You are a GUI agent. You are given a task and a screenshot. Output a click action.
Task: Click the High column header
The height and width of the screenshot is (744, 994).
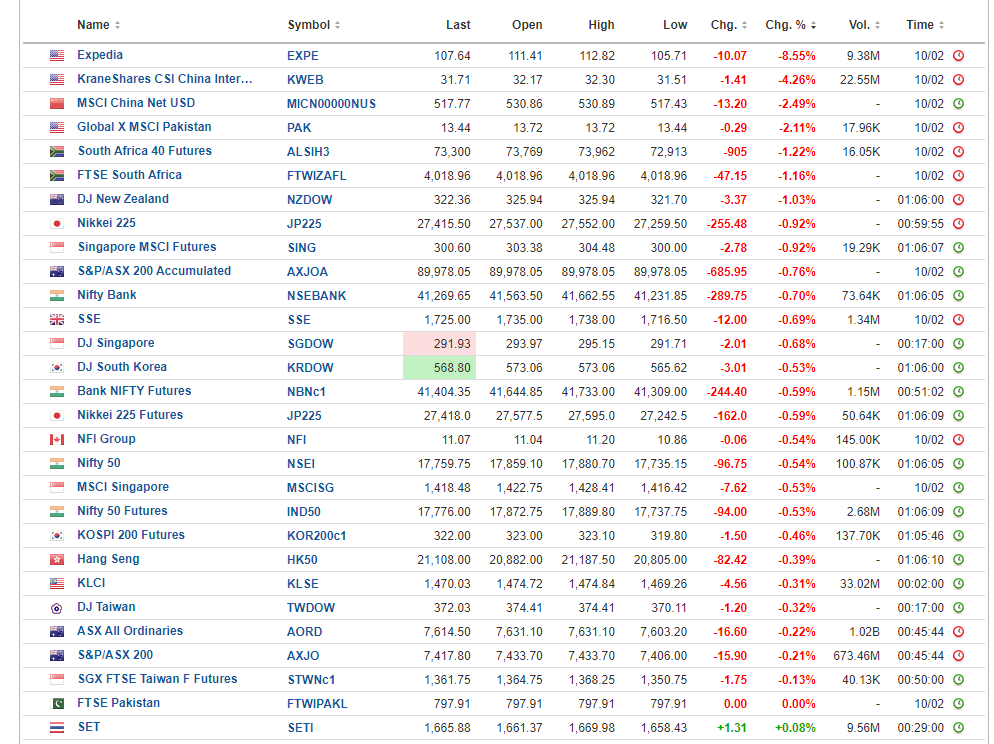[x=601, y=25]
